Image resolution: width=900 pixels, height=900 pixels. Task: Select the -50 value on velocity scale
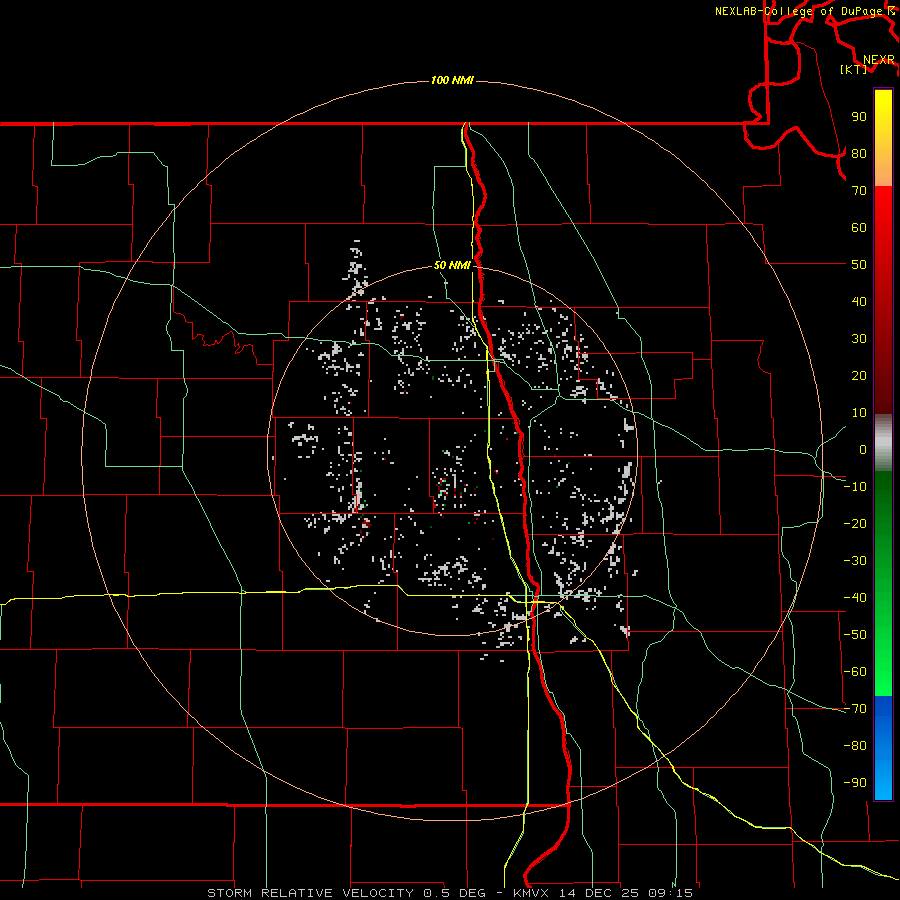855,635
